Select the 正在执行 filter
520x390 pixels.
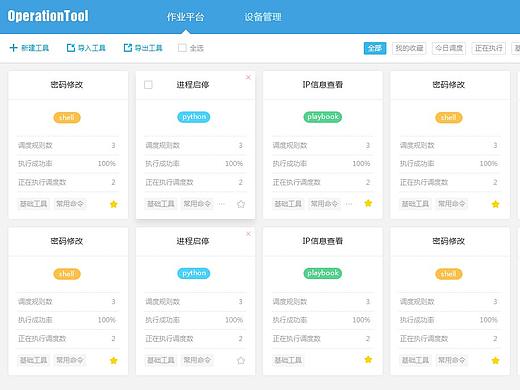[x=489, y=48]
